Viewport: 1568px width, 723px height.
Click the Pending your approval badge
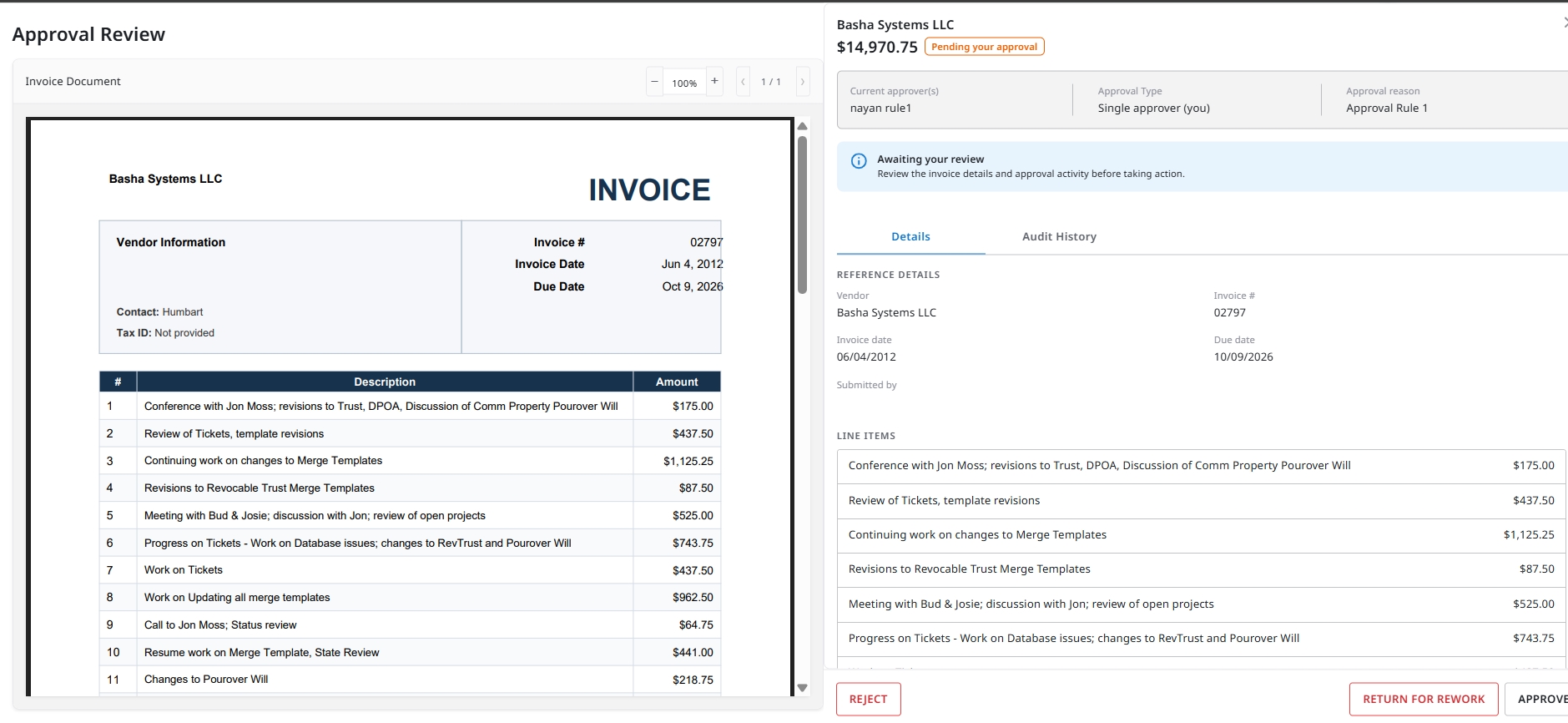click(984, 47)
